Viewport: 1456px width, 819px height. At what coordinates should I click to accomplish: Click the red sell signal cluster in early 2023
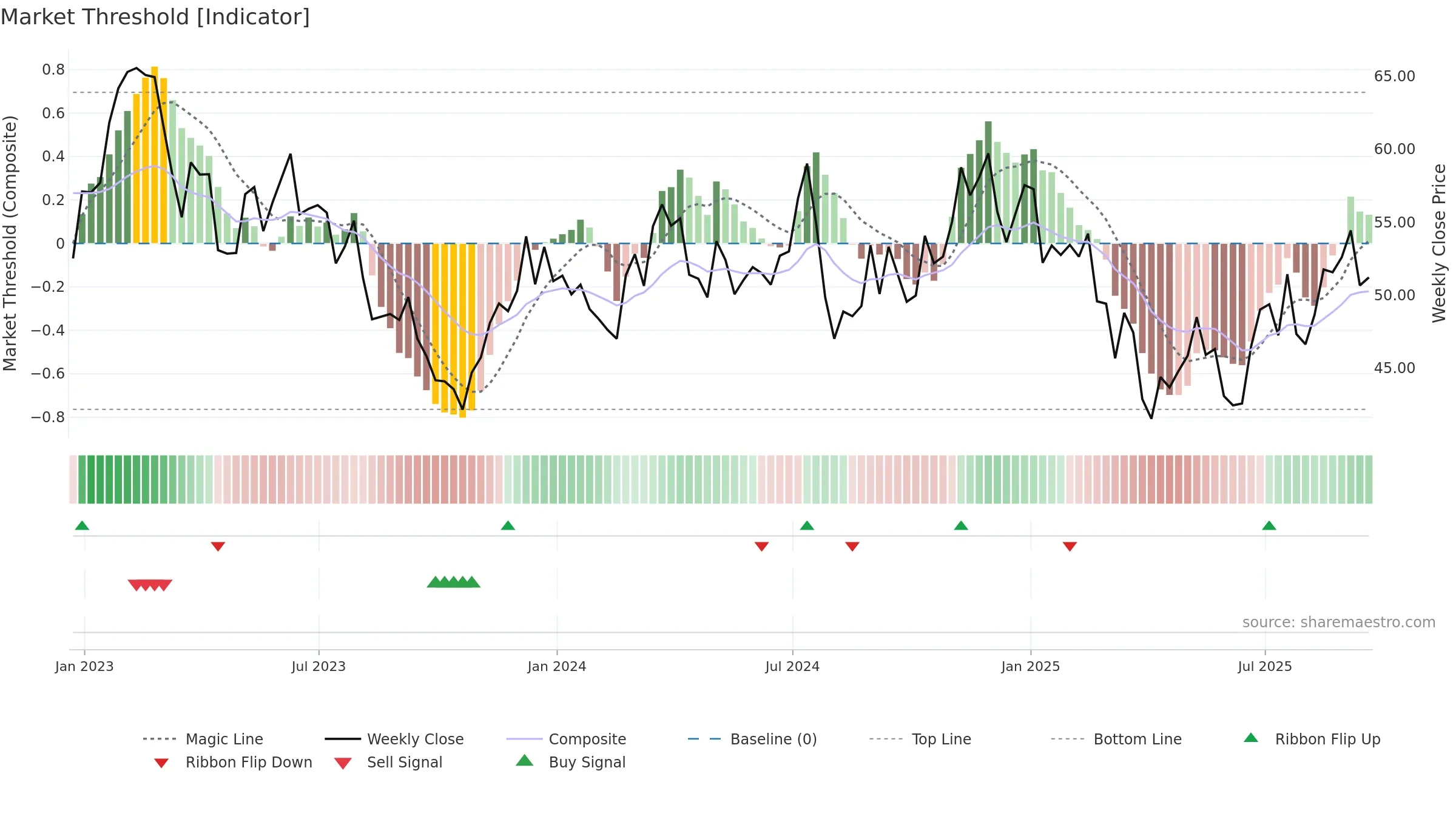click(x=150, y=585)
